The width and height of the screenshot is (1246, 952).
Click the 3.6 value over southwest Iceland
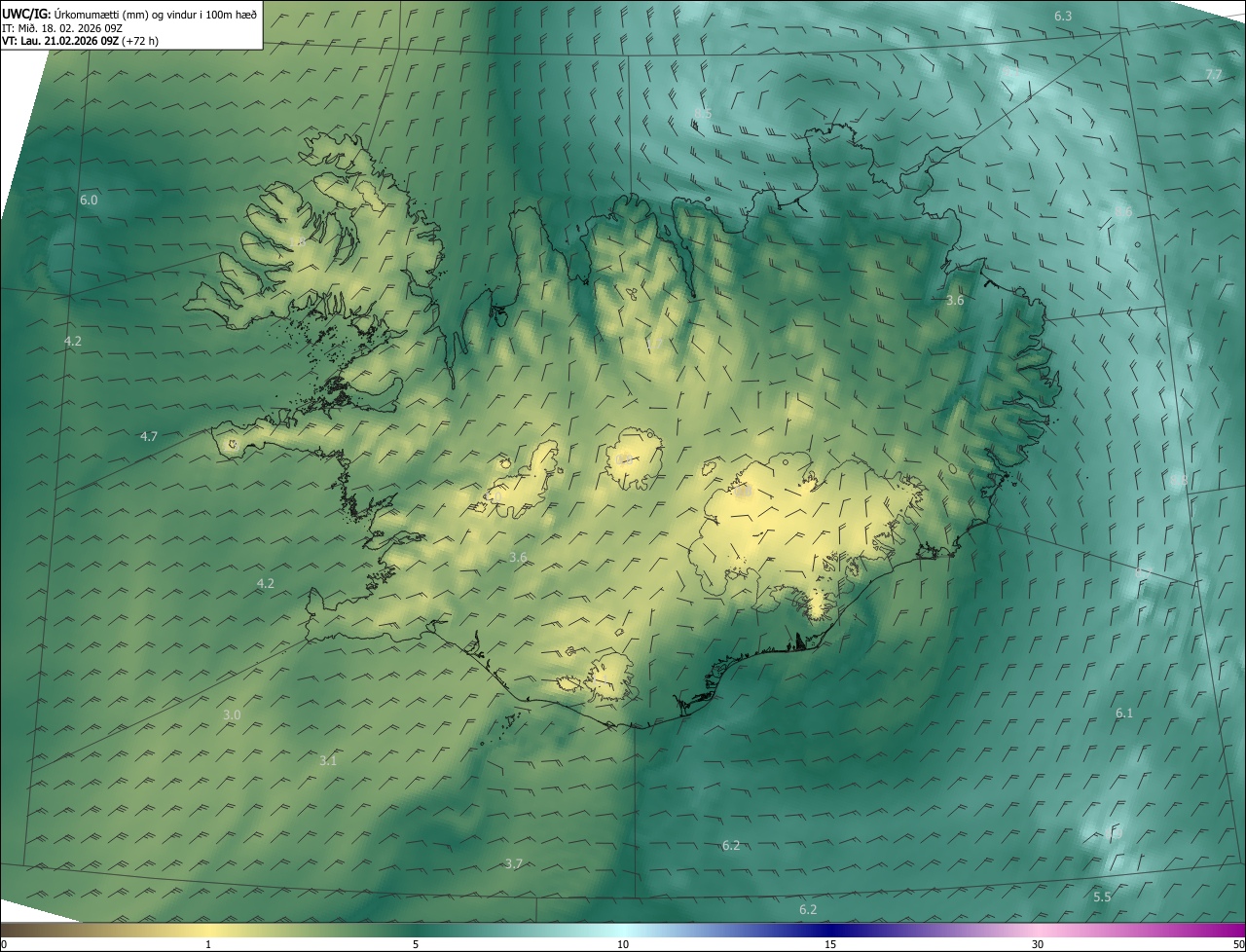pyautogui.click(x=518, y=558)
